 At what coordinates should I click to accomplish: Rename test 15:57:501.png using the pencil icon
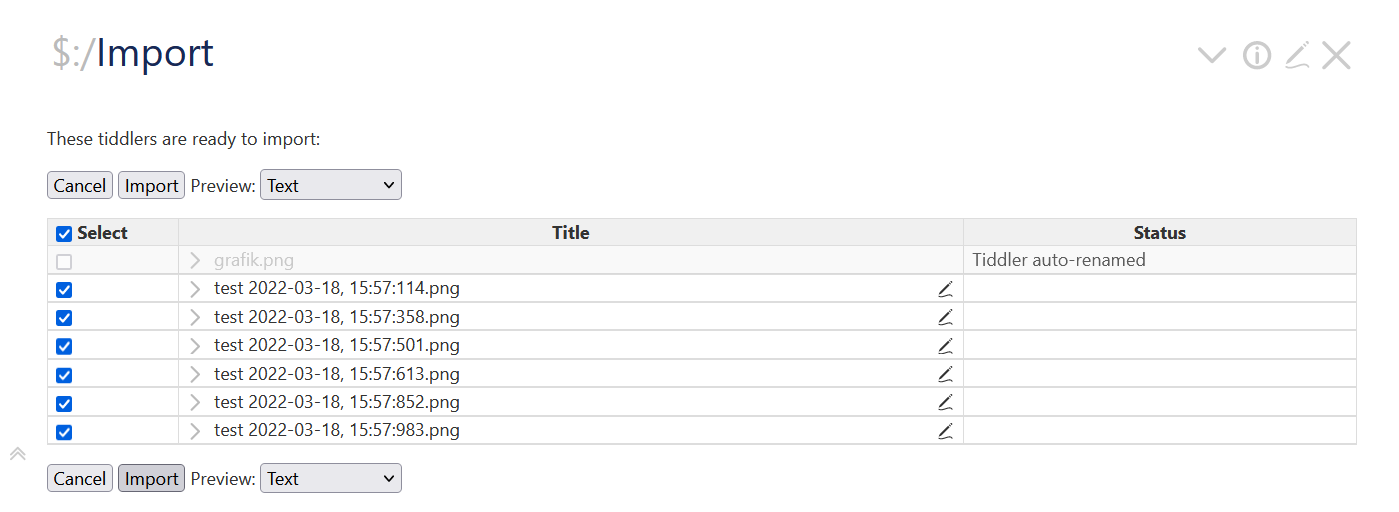tap(945, 346)
